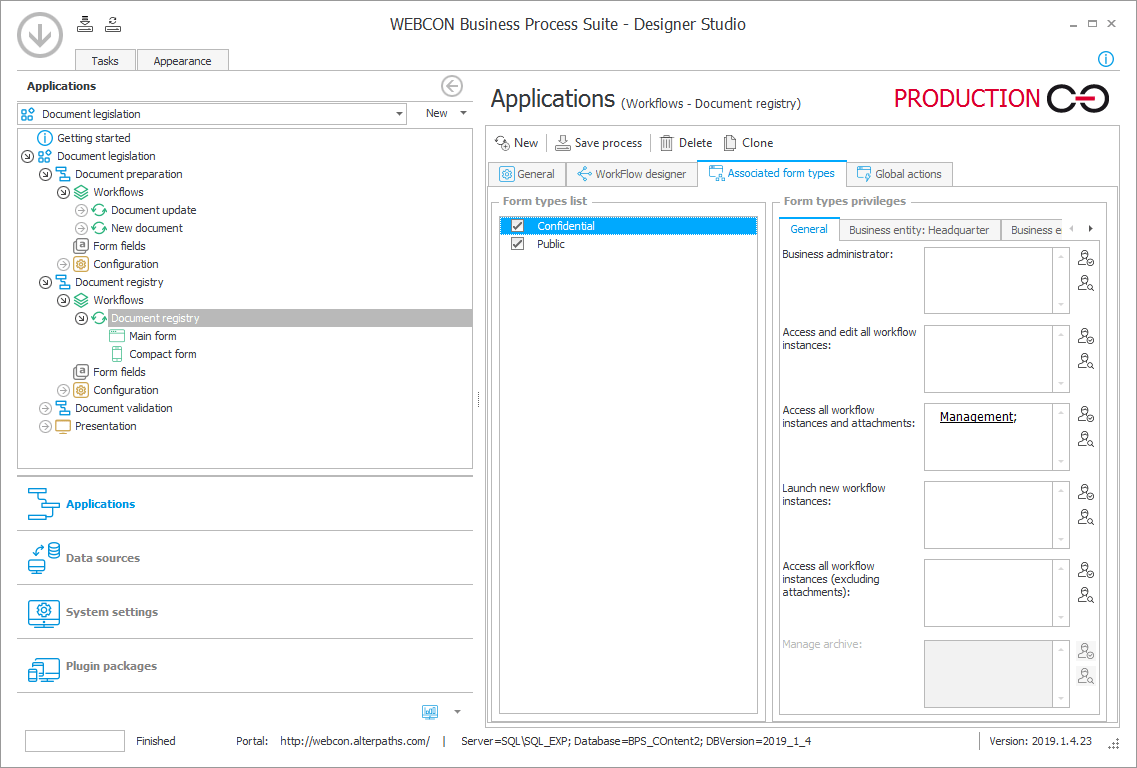Collapse the Document legislation tree node
The height and width of the screenshot is (768, 1137).
pos(28,156)
